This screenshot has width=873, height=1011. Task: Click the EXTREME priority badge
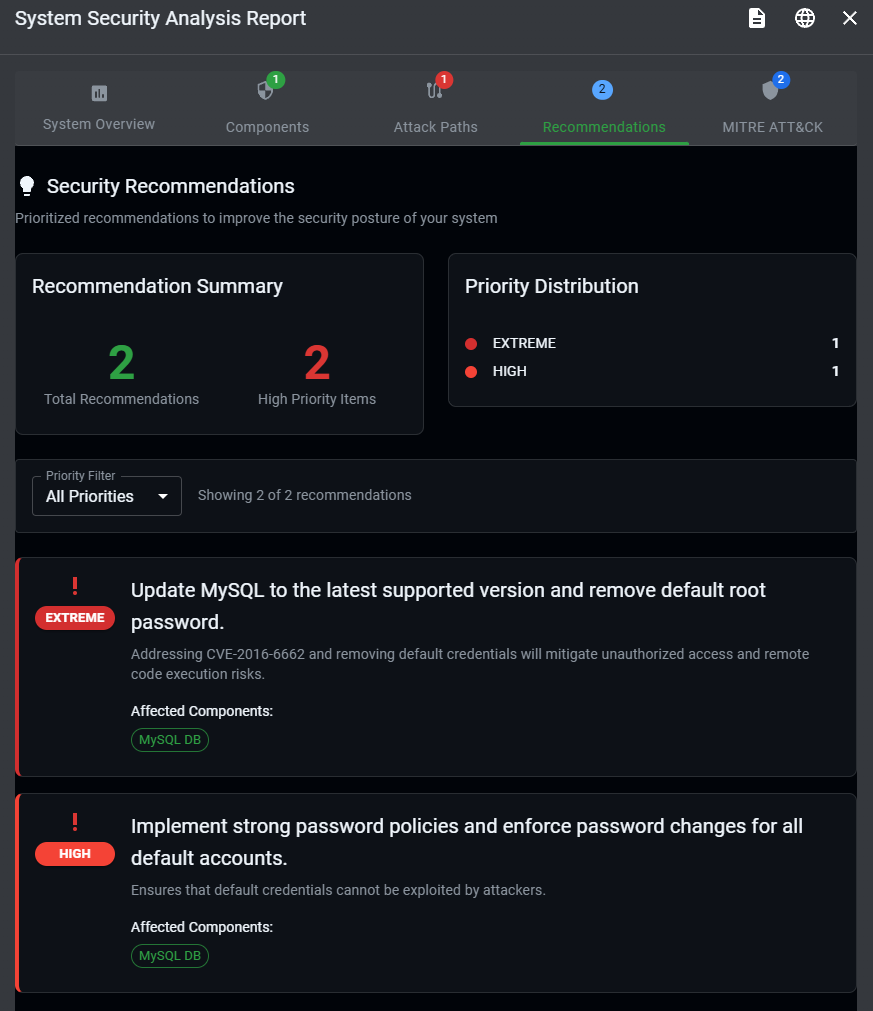coord(75,618)
